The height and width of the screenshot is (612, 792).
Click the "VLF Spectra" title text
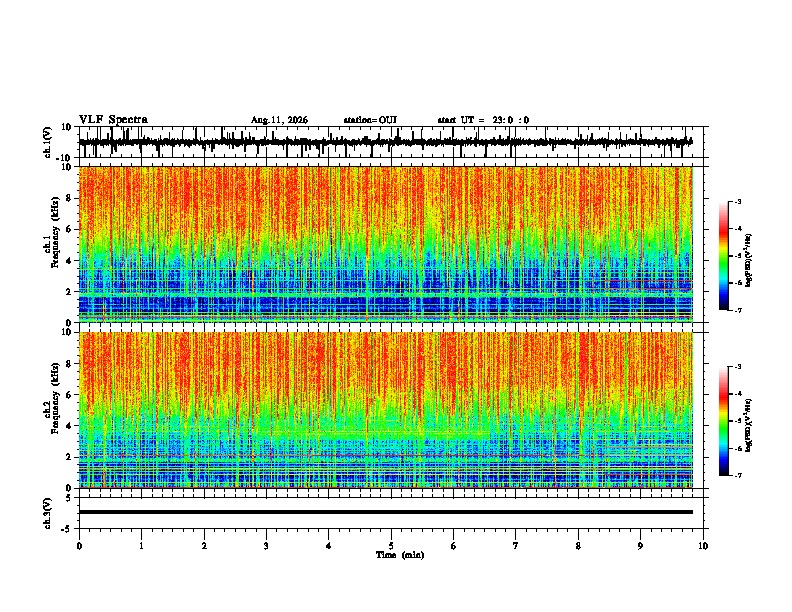click(x=113, y=120)
